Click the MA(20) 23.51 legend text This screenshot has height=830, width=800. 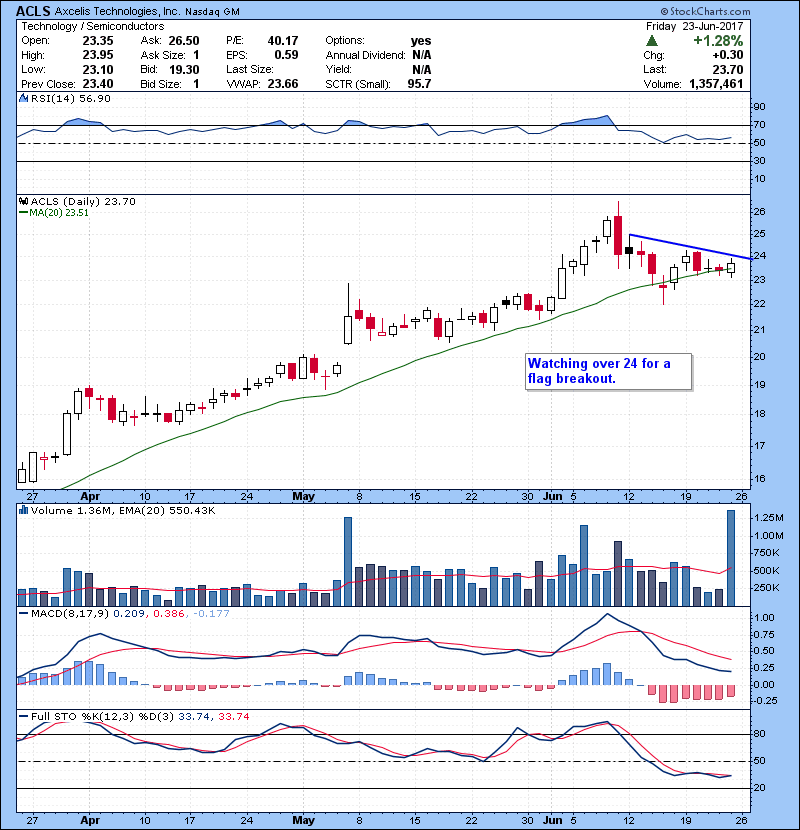coord(59,213)
